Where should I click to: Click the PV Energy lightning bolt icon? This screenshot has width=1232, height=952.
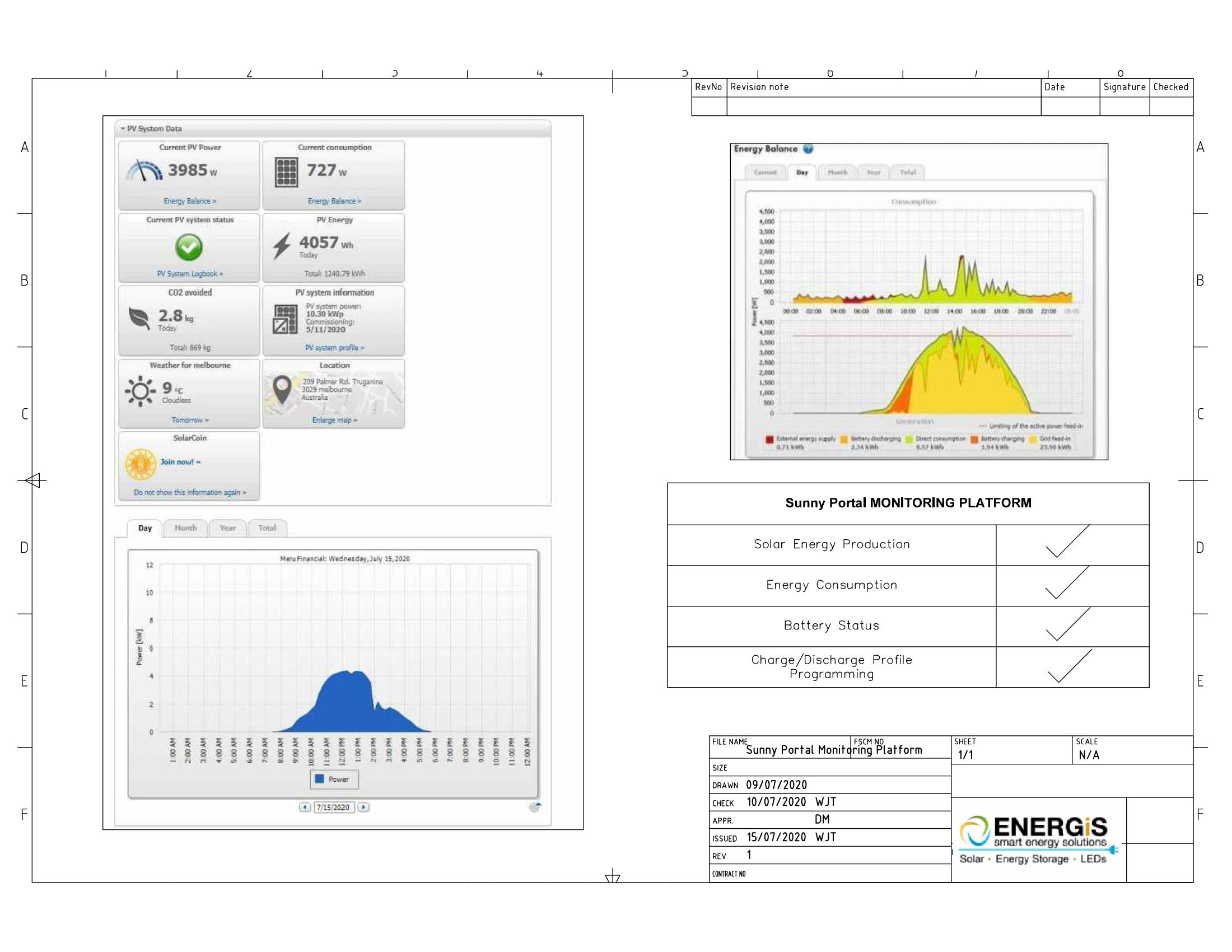[x=282, y=246]
